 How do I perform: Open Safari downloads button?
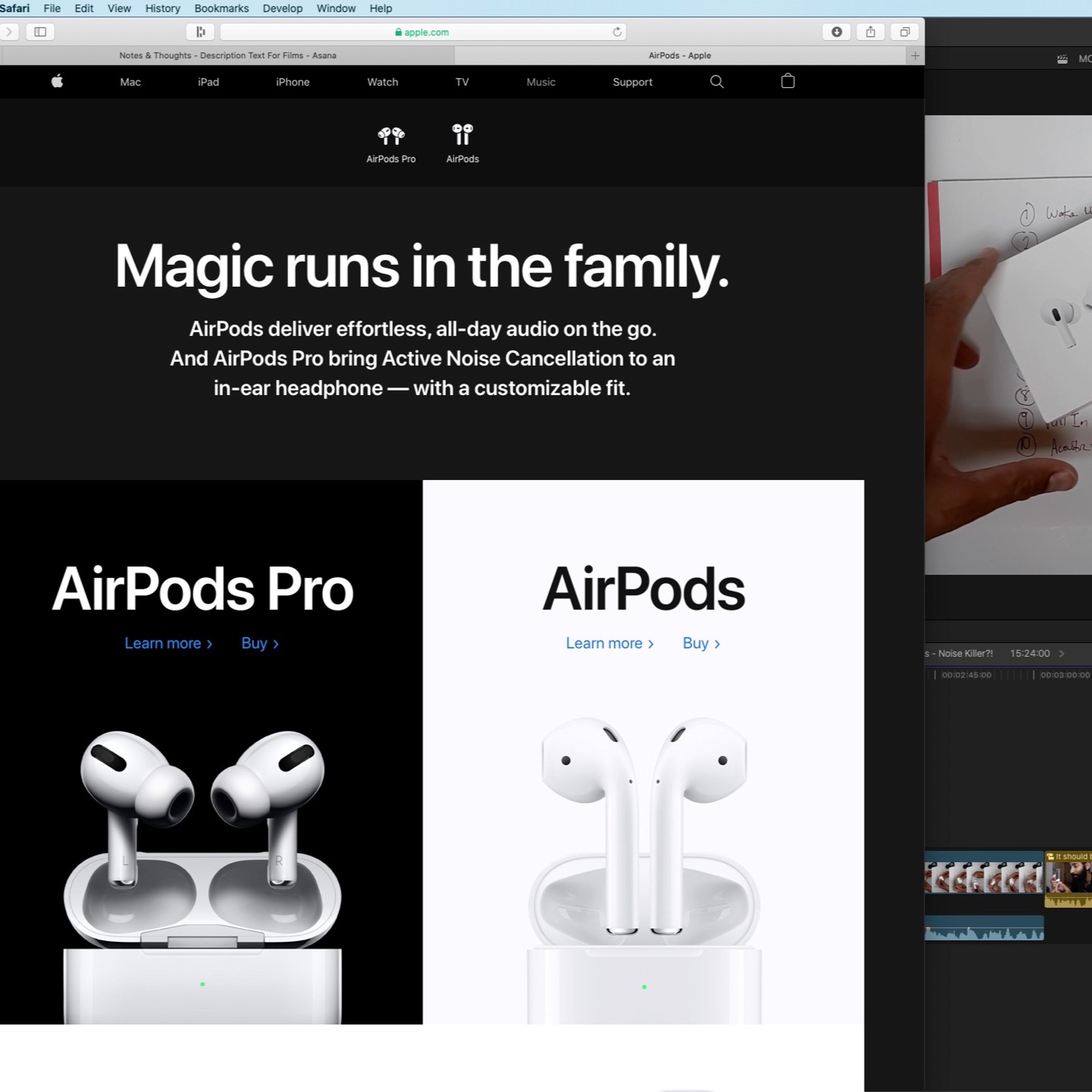pyautogui.click(x=836, y=32)
